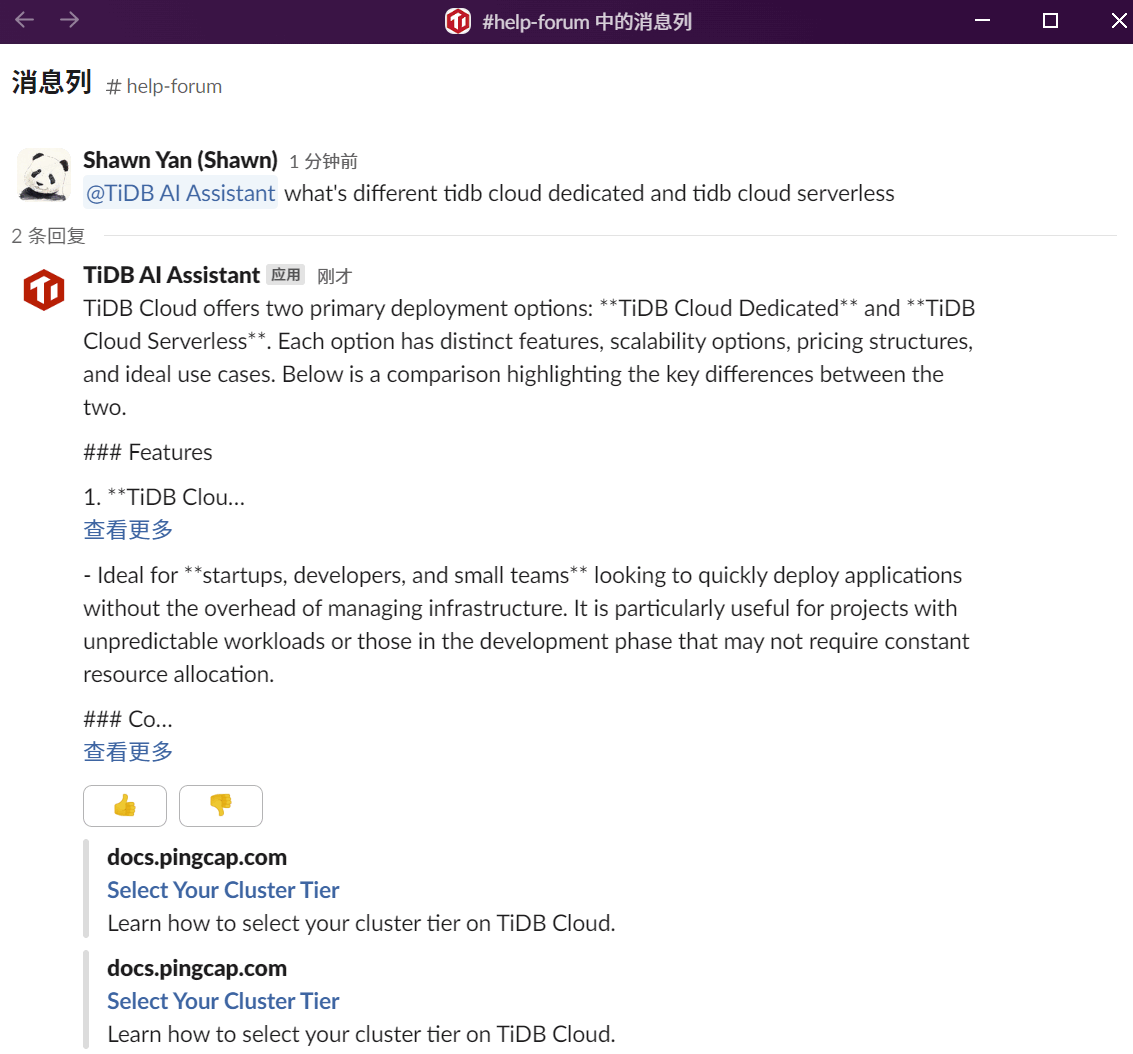Maximize the message thread window
Image resolution: width=1133 pixels, height=1054 pixels.
1050,21
